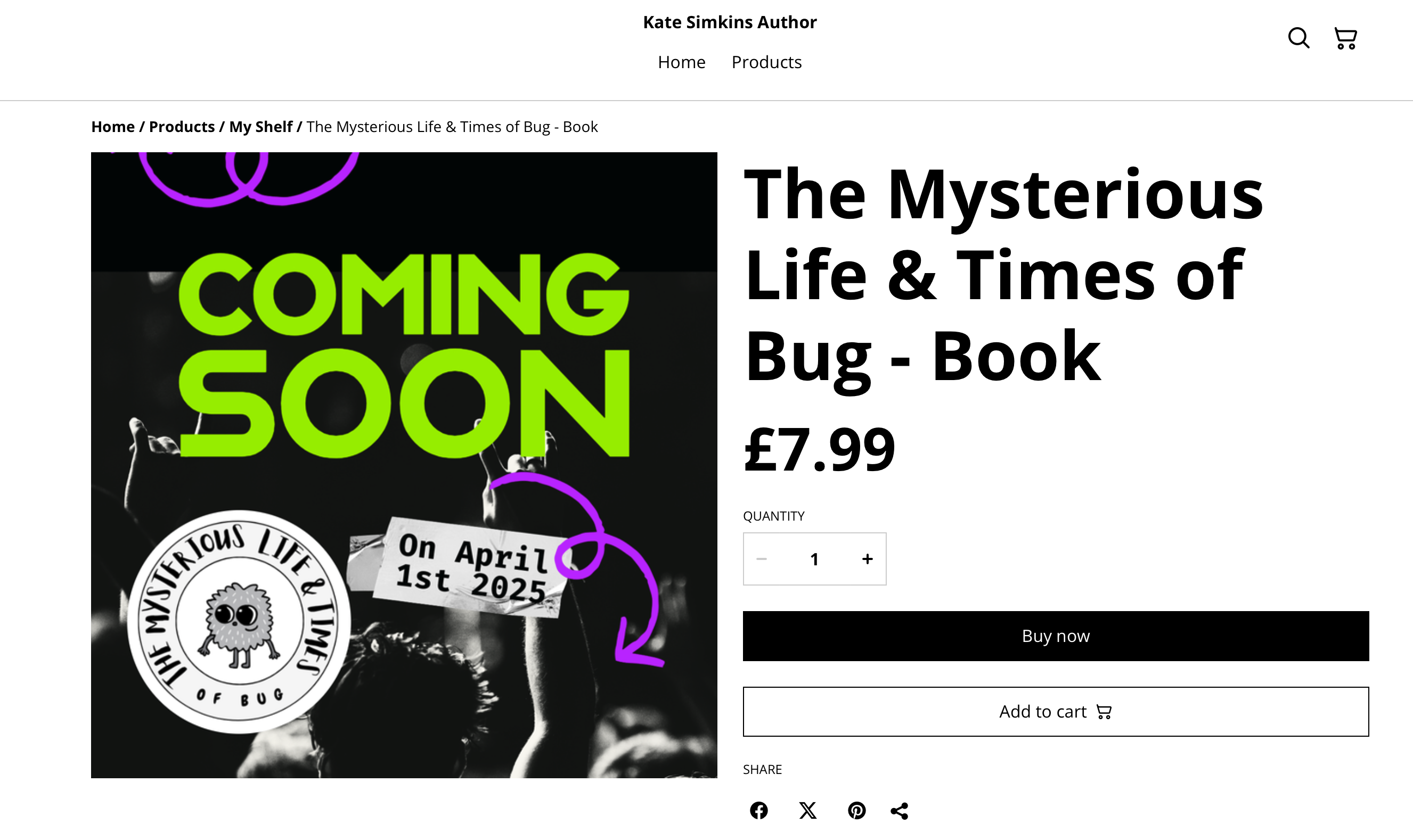Open My Shelf breadcrumb link
This screenshot has width=1413, height=840.
(260, 126)
